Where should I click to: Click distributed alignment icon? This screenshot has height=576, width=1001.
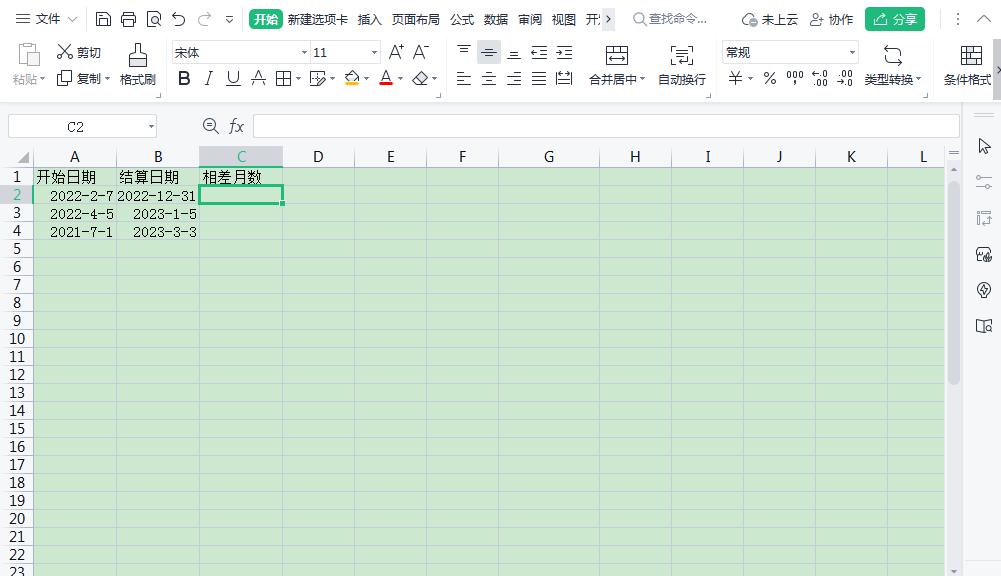[564, 79]
